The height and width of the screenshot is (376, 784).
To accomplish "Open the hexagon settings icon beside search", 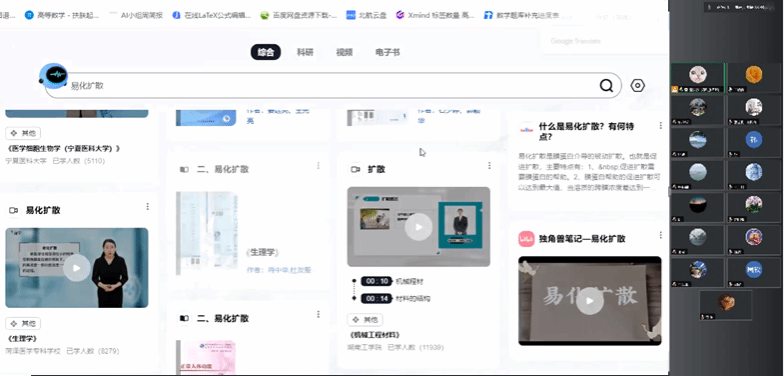I will pyautogui.click(x=638, y=86).
